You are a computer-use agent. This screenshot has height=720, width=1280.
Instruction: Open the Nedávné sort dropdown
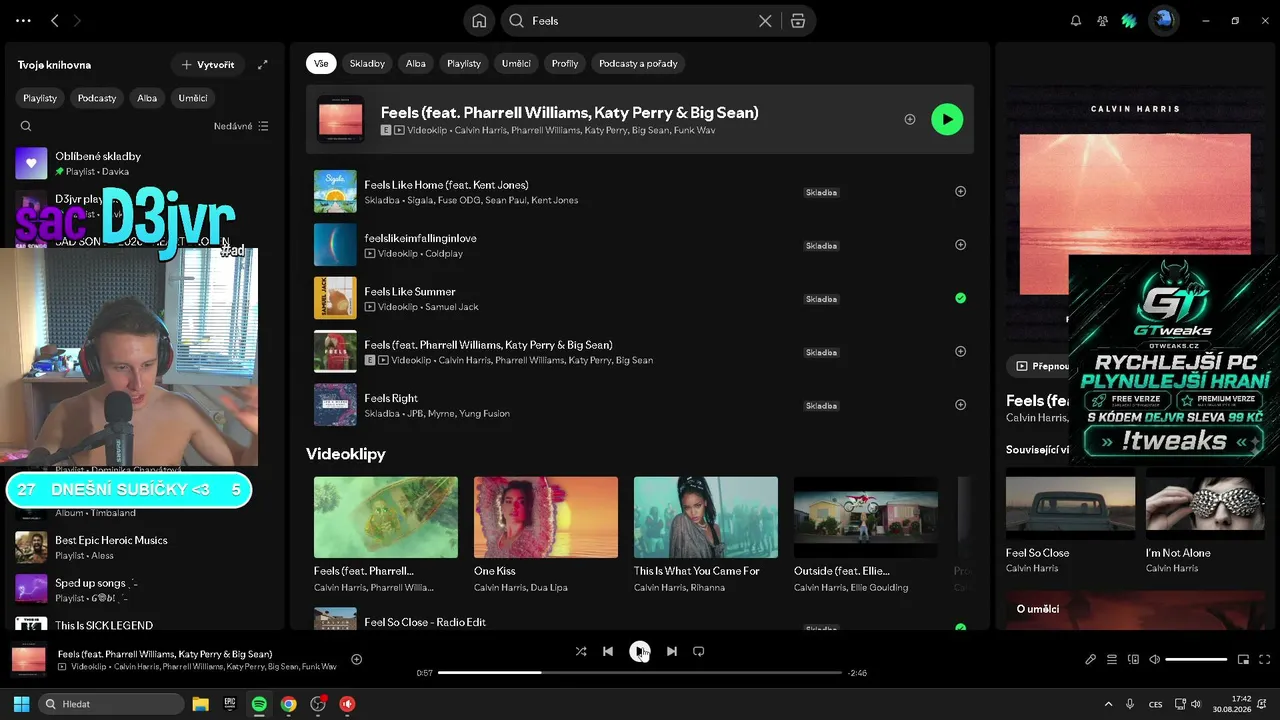click(x=241, y=126)
